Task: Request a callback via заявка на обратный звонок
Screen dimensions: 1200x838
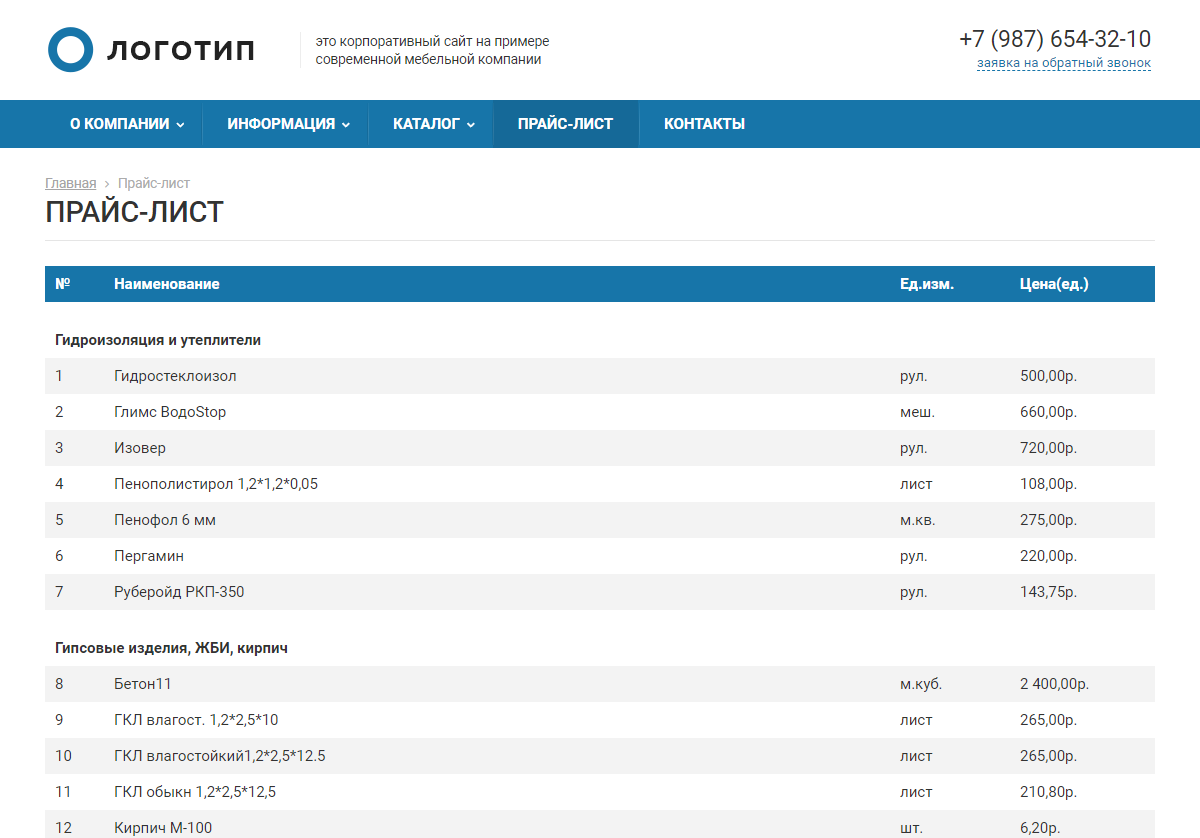Action: (x=1063, y=63)
